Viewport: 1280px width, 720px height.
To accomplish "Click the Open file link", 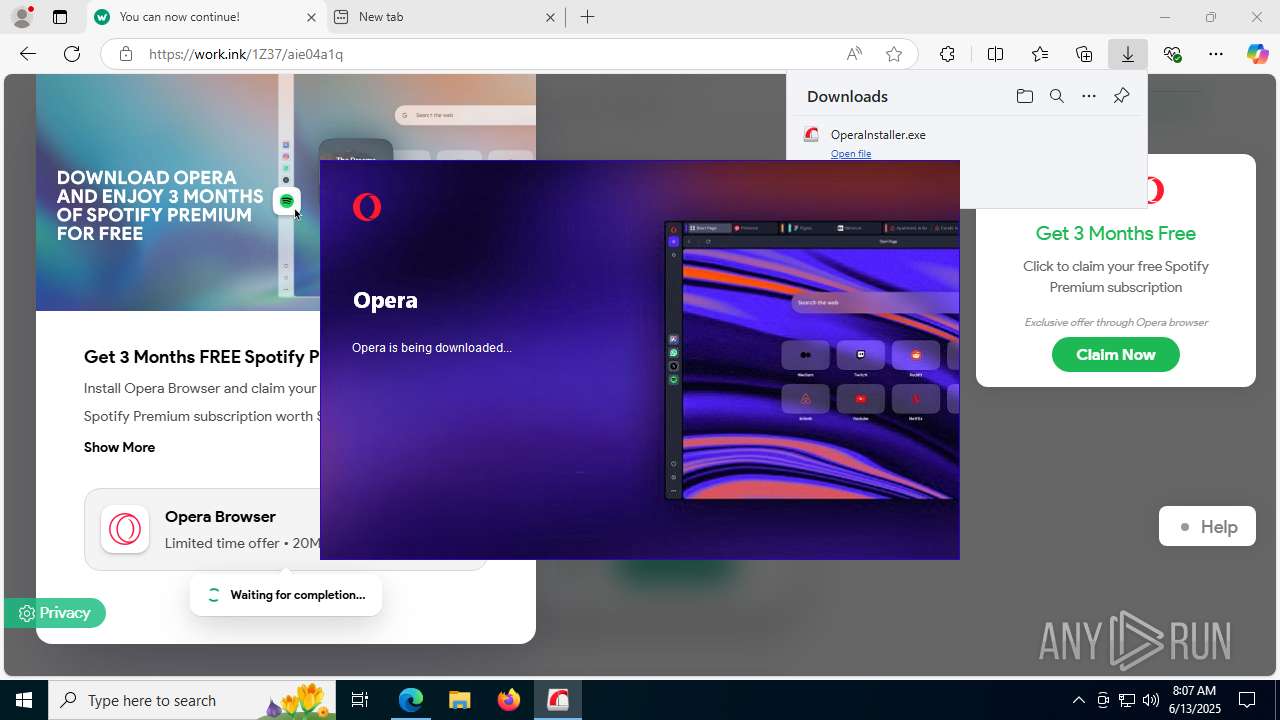I will tap(851, 153).
